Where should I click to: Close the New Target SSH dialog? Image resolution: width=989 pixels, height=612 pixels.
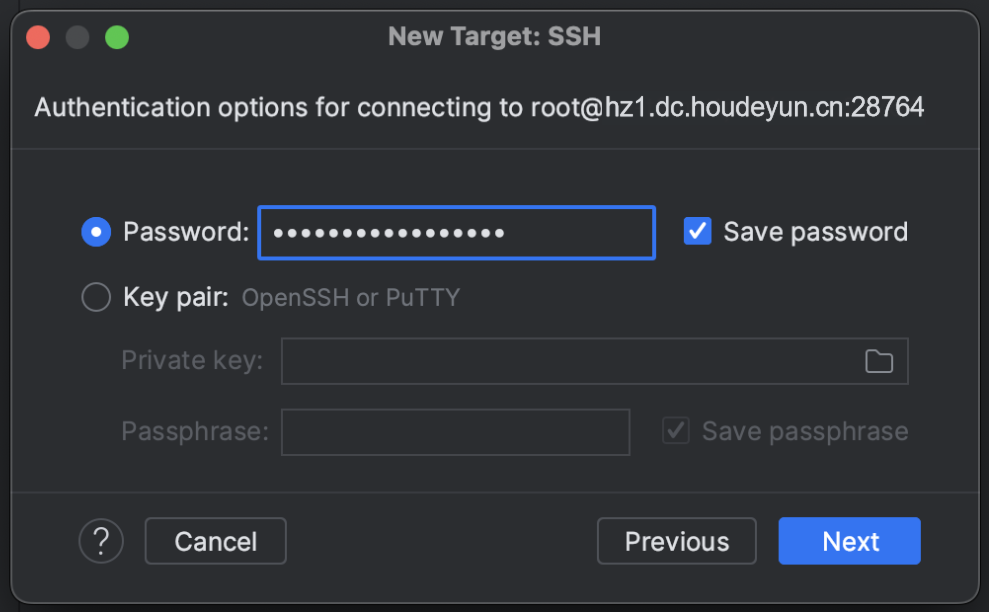tap(38, 38)
